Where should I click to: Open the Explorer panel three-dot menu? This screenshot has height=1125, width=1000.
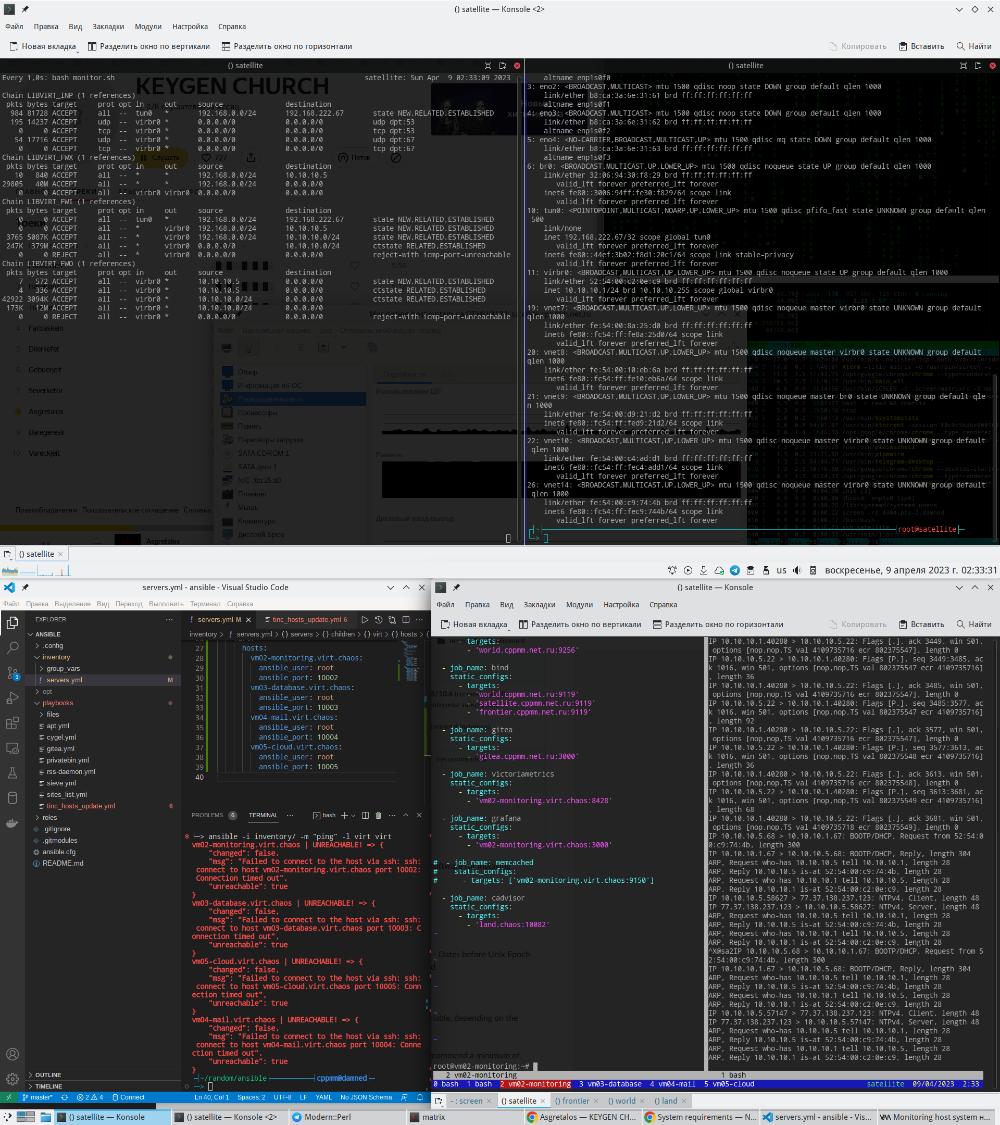point(169,619)
